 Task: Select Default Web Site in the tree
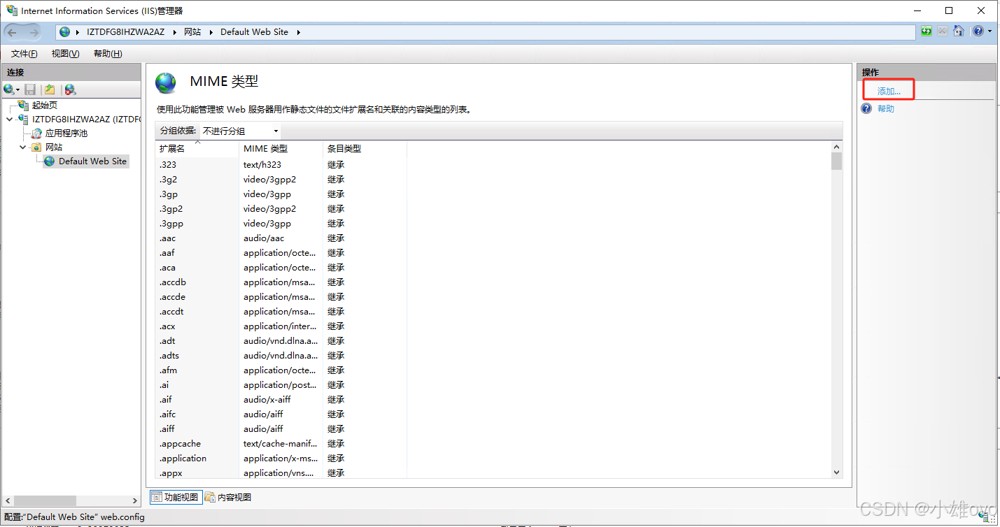click(x=92, y=161)
